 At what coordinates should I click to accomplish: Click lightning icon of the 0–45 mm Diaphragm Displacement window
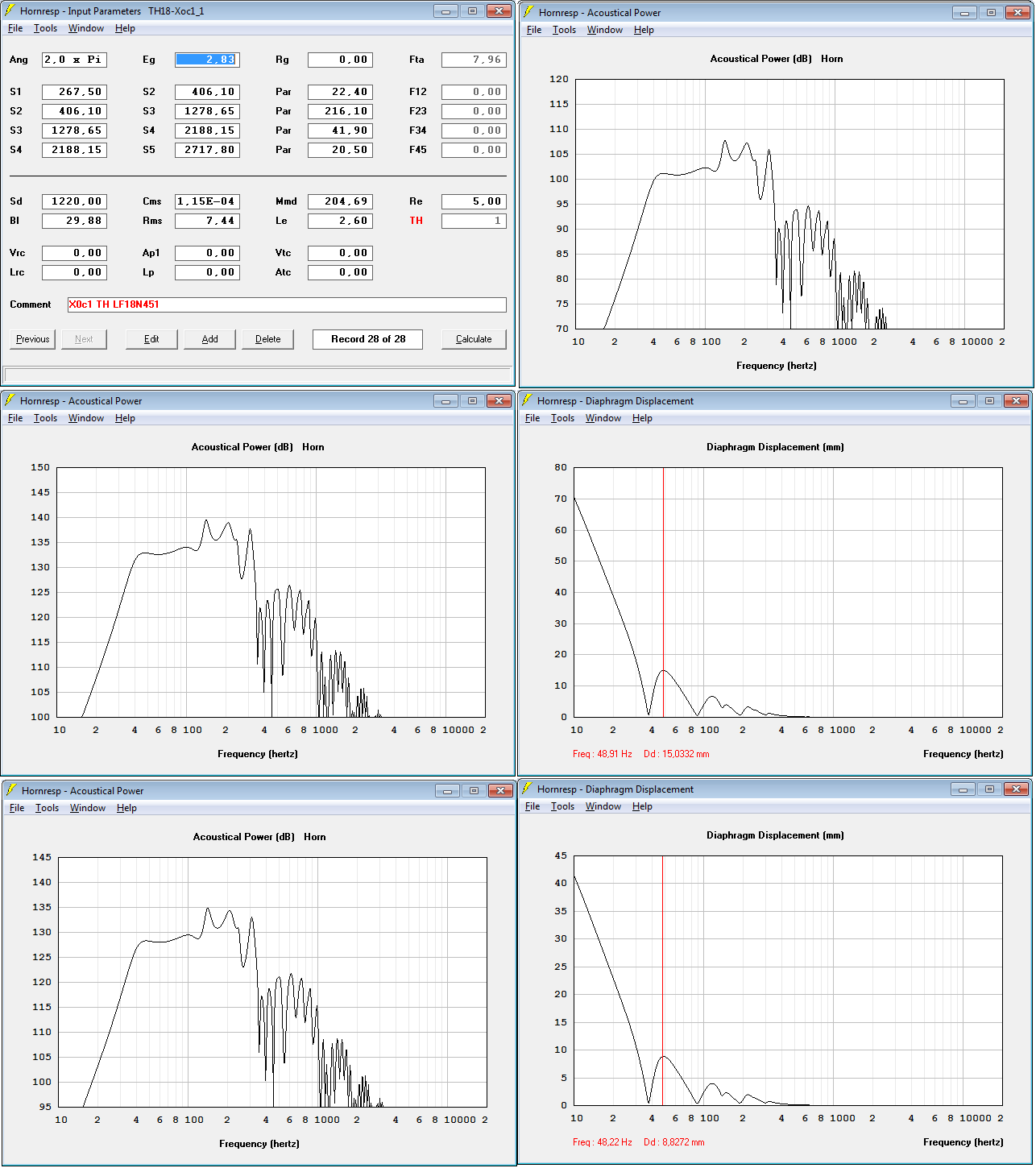click(x=528, y=789)
